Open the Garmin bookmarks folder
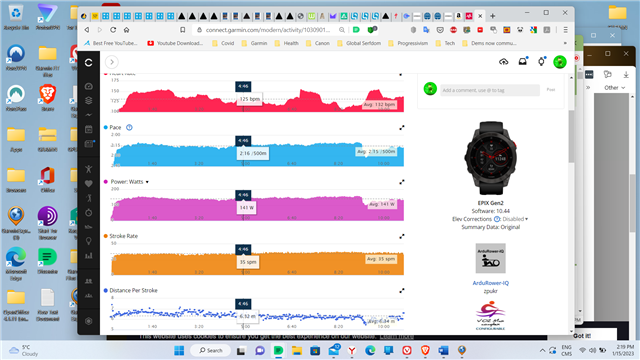 254,43
